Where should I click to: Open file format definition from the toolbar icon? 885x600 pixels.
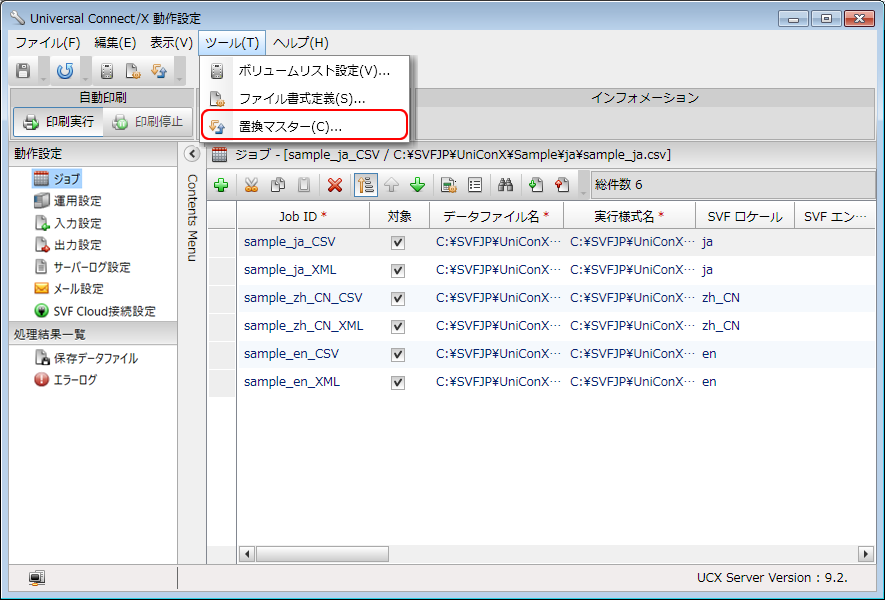pyautogui.click(x=133, y=71)
